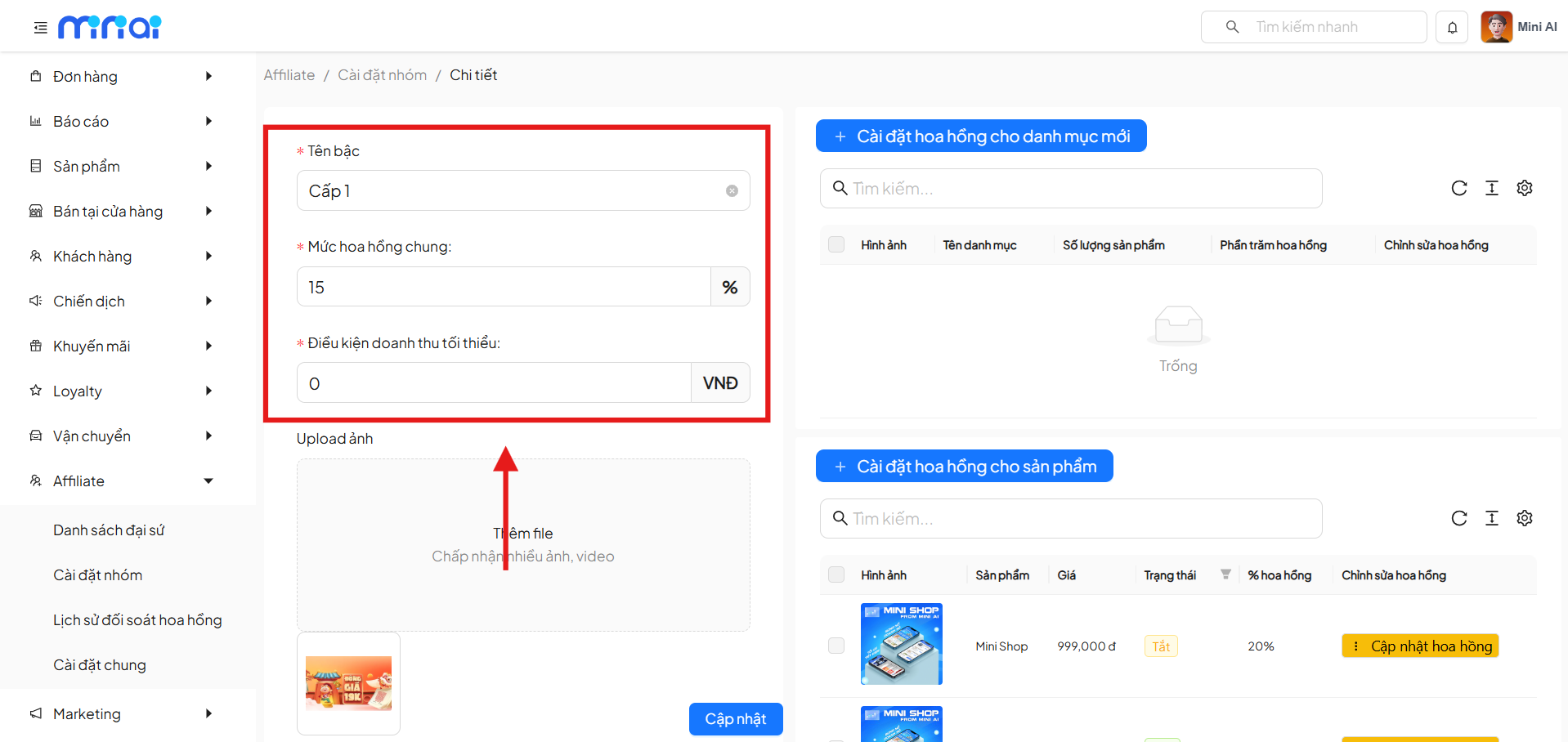Click Cài đặt hoa hồng cho danh mục mới
The image size is (1568, 742).
click(x=980, y=136)
